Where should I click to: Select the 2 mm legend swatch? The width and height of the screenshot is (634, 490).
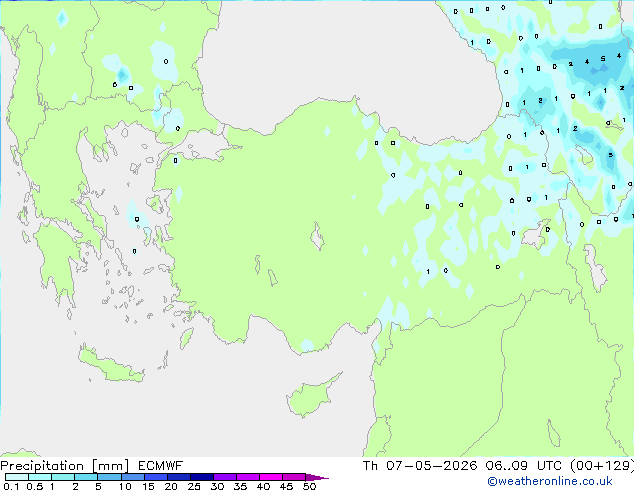(86, 477)
